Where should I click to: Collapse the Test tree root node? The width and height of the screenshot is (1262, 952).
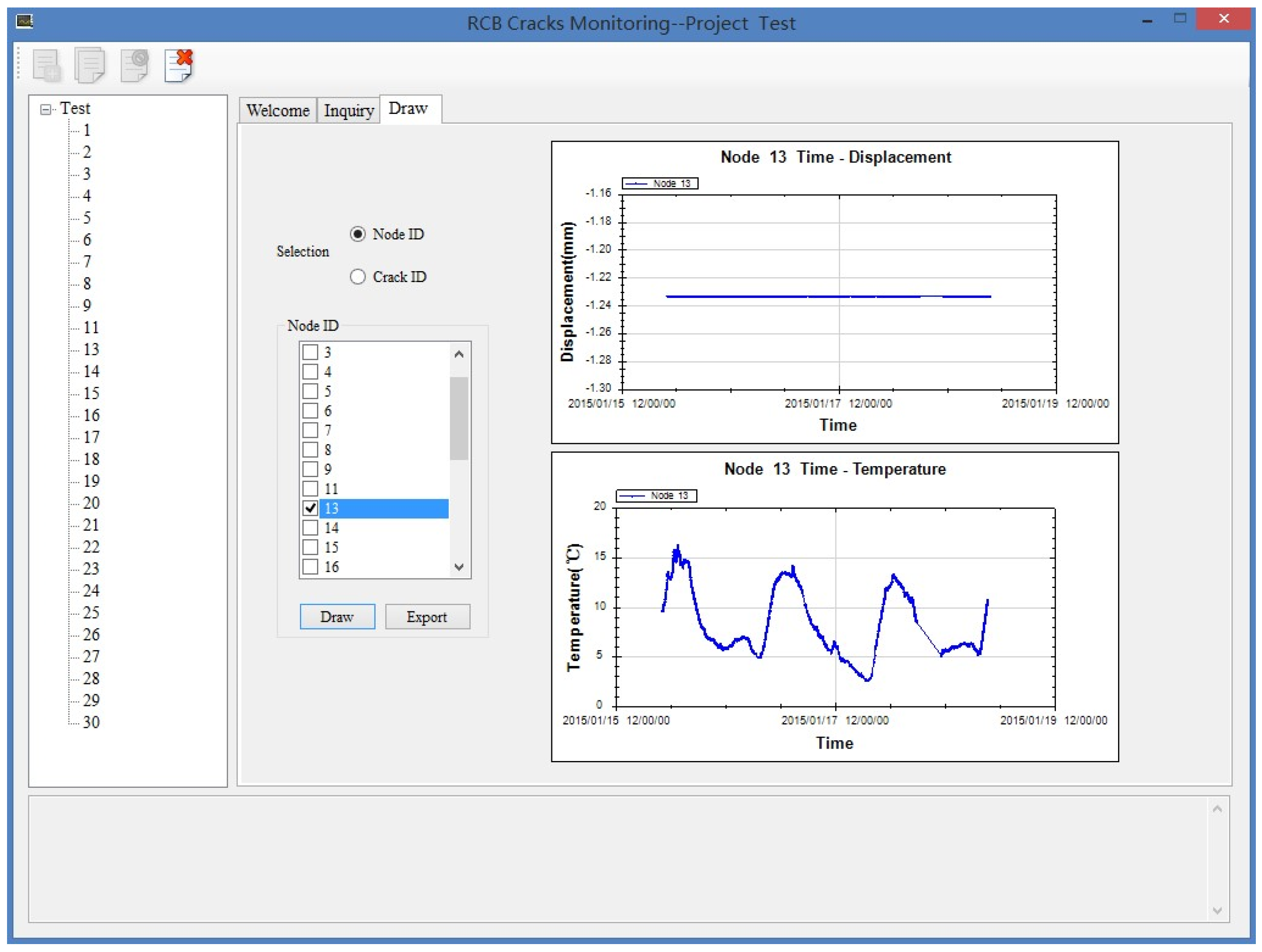pyautogui.click(x=46, y=110)
